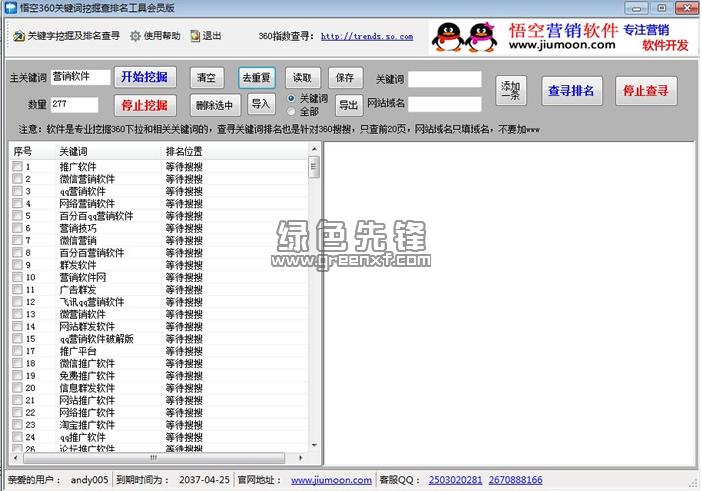Click the username andy005 in status bar
The image size is (702, 491).
[90, 480]
